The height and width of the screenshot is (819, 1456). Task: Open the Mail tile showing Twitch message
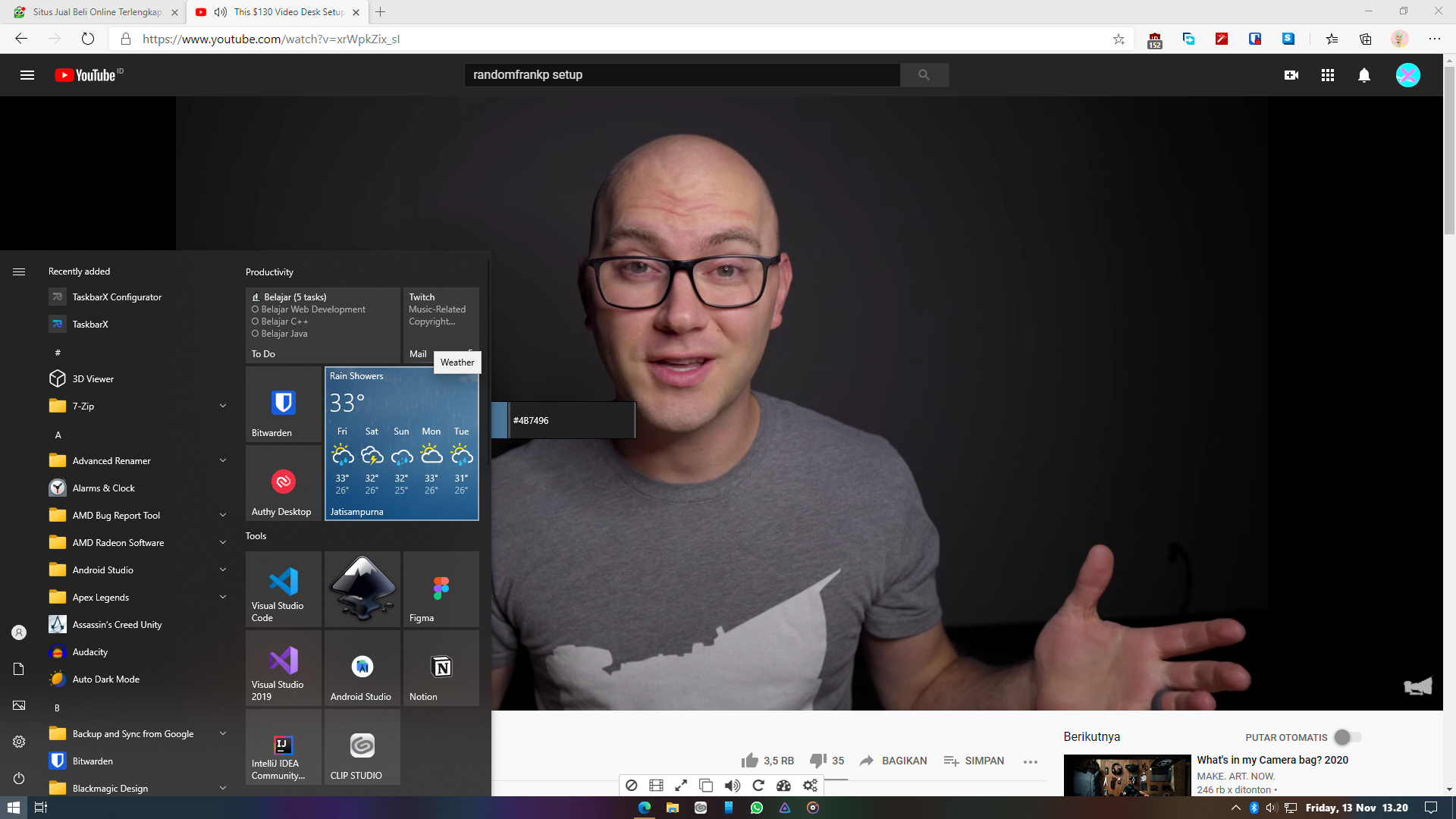pos(441,325)
